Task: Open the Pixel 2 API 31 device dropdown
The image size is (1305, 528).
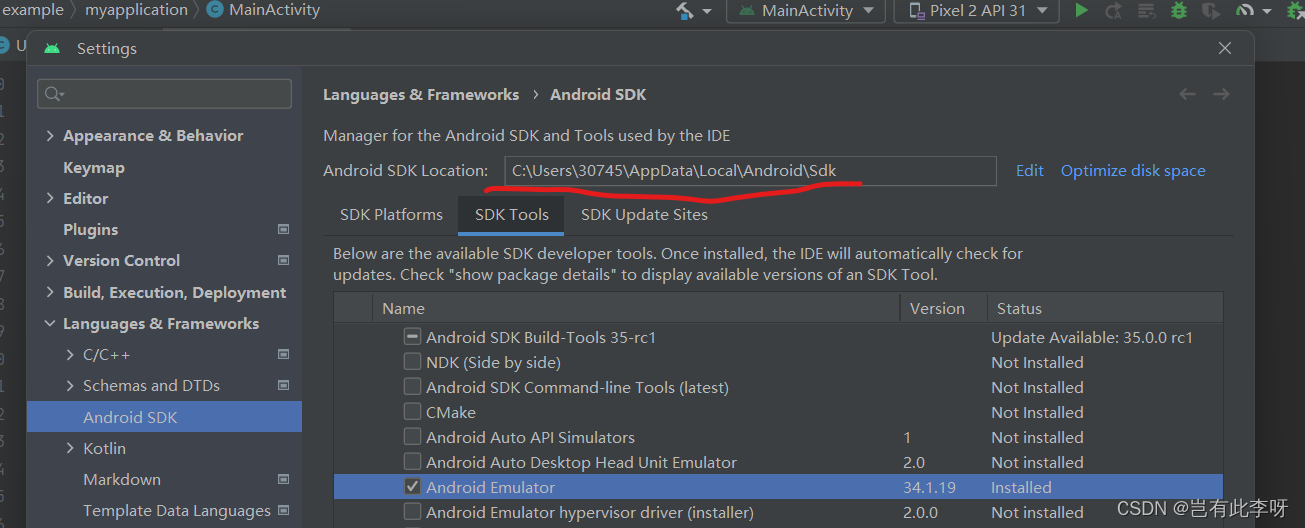Action: (976, 11)
